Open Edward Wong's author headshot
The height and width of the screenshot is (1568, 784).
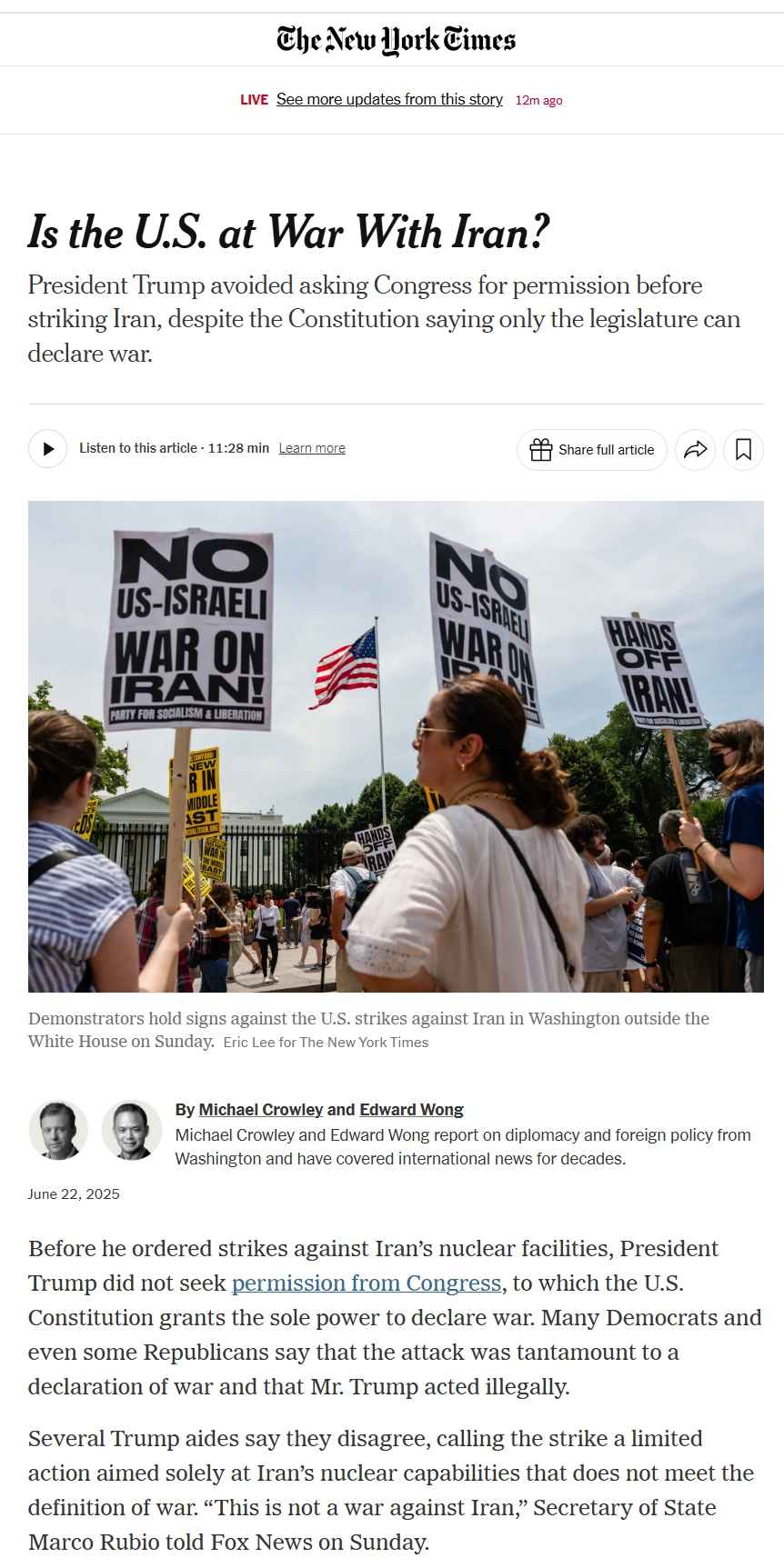point(132,1130)
